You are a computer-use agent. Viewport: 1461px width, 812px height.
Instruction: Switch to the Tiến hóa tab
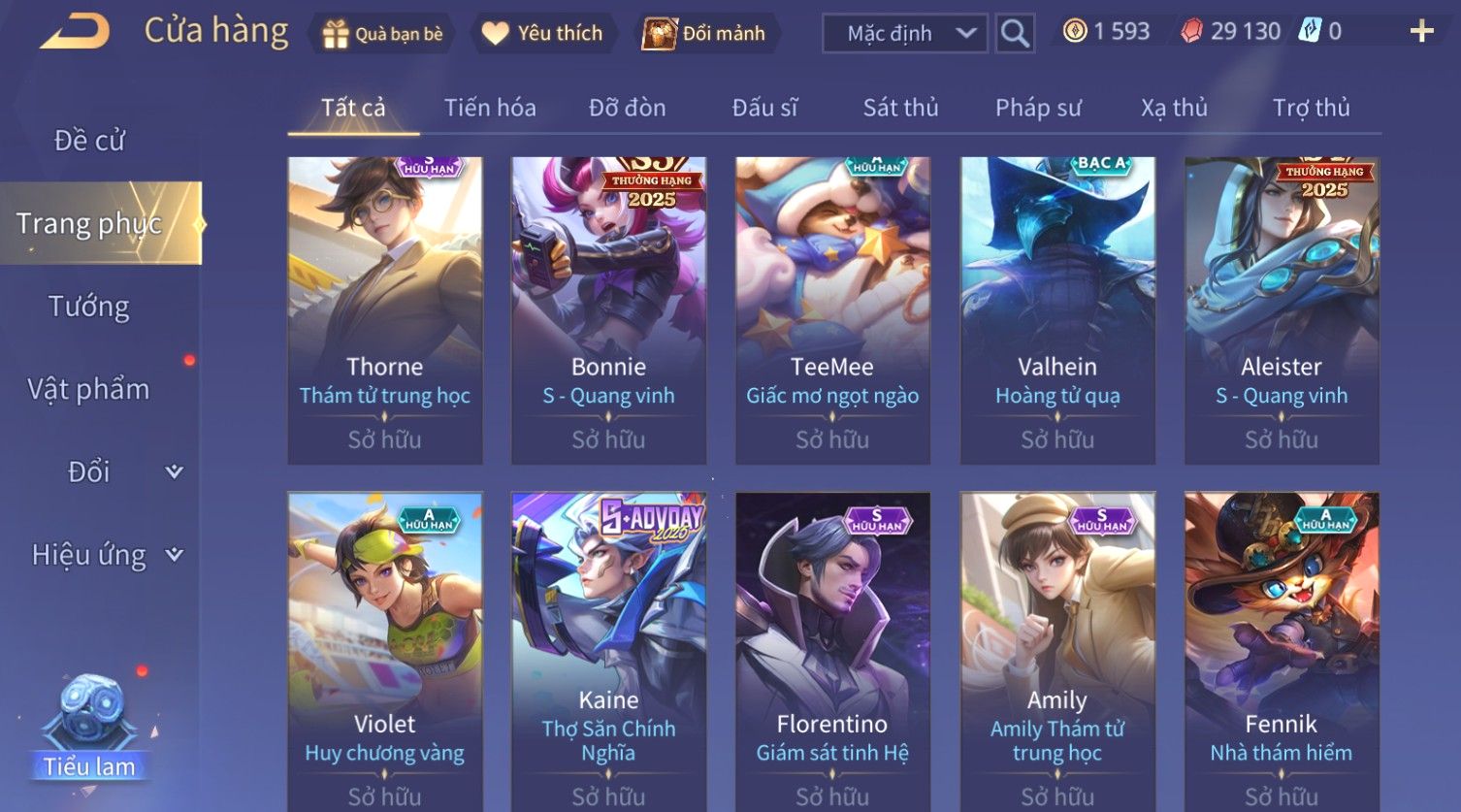pyautogui.click(x=490, y=108)
